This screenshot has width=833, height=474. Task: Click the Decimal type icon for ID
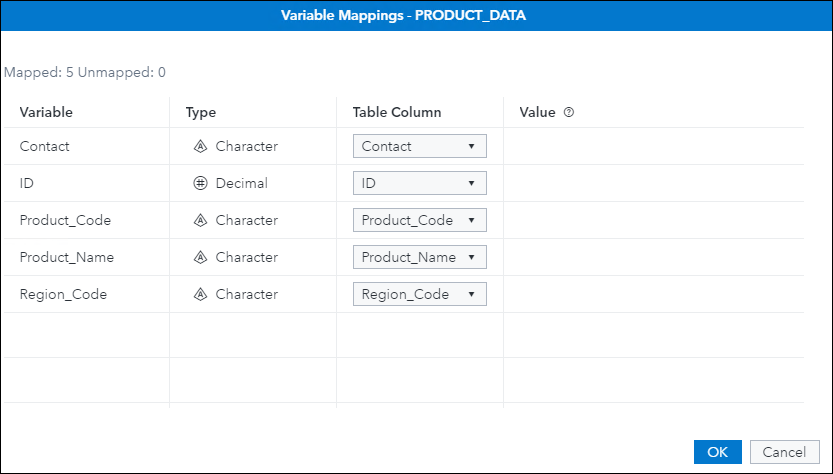200,183
